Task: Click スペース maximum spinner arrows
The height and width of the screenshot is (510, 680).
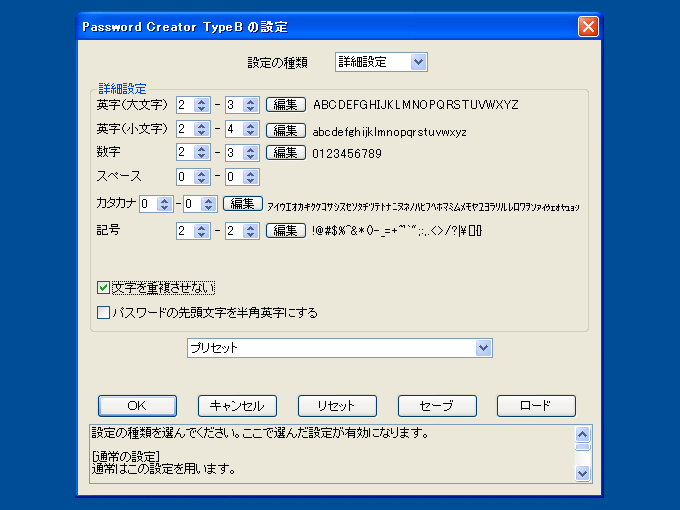Action: 251,177
